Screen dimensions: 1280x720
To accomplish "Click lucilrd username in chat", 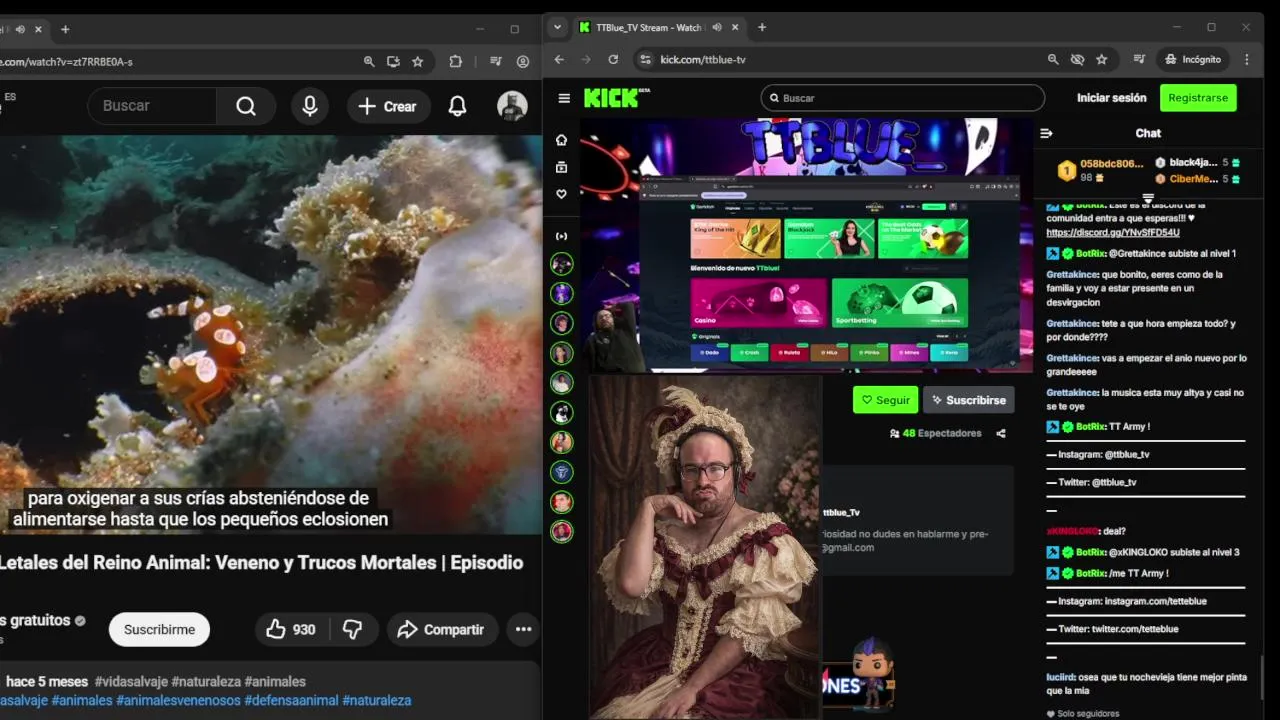I will 1060,677.
